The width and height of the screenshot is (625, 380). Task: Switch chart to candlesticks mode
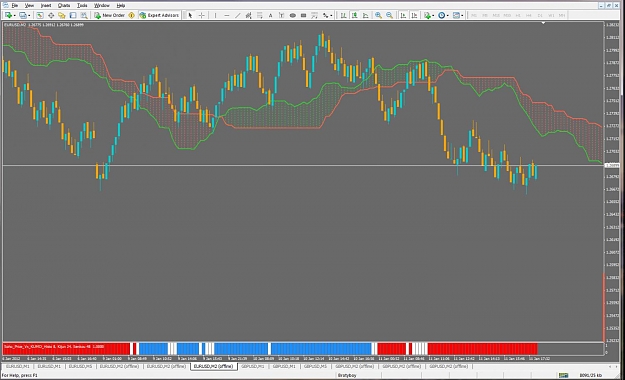[354, 15]
